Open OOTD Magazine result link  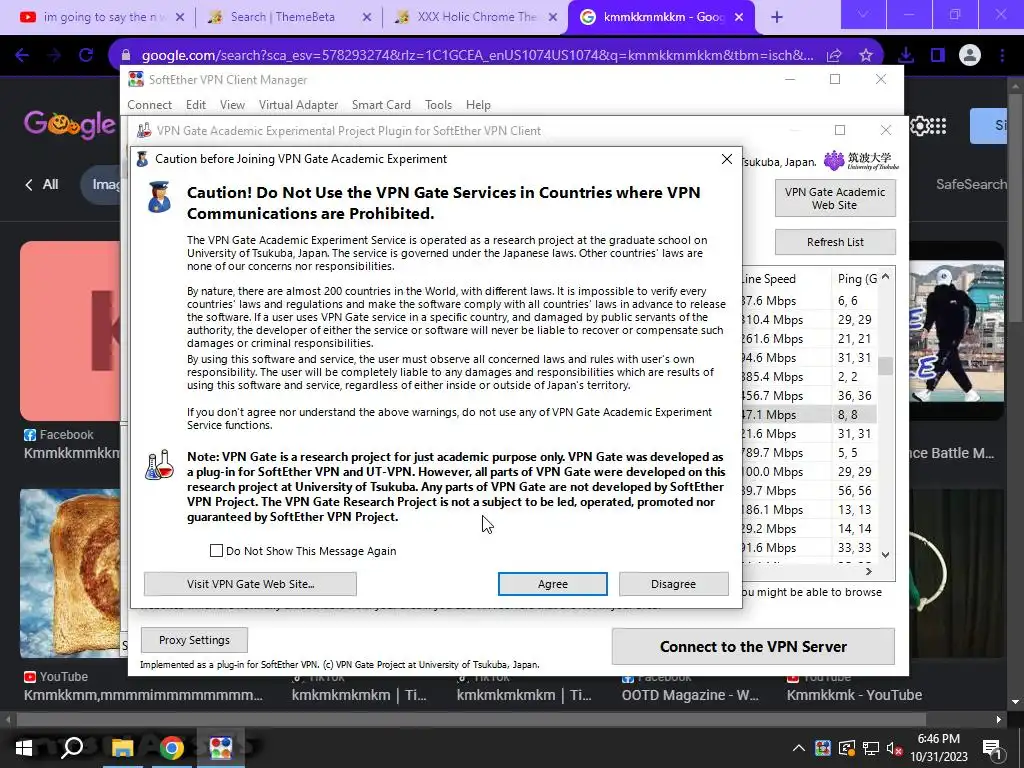690,695
